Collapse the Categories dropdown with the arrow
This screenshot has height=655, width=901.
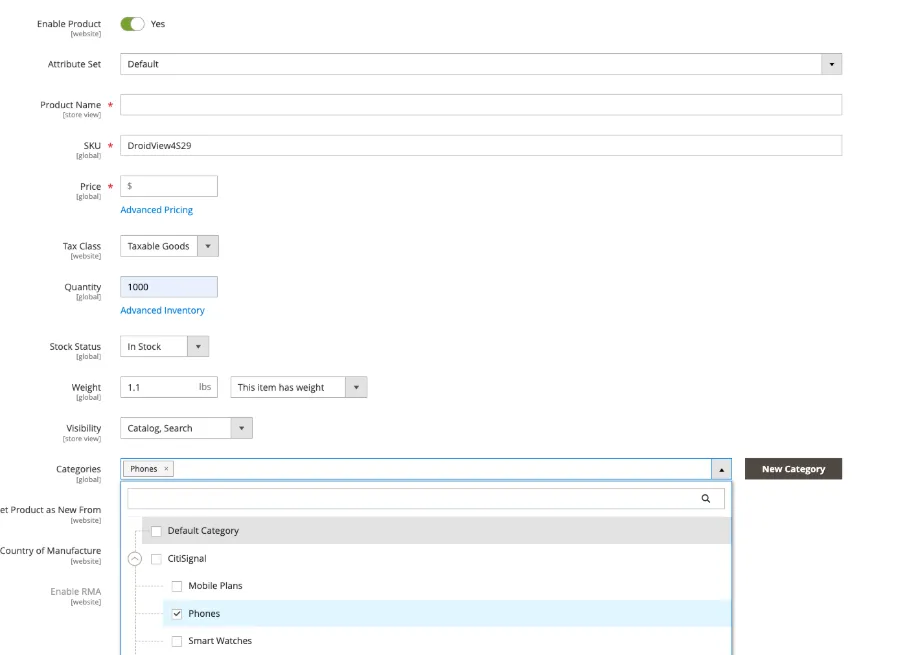click(721, 469)
